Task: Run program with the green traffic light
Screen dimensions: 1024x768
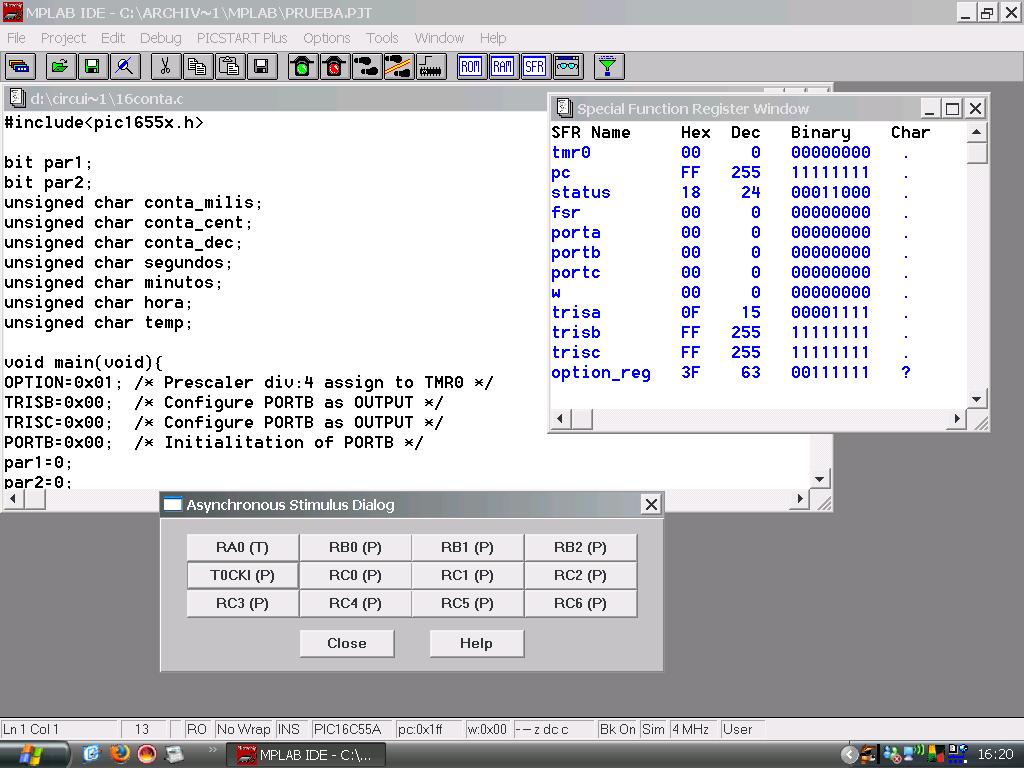Action: click(302, 67)
